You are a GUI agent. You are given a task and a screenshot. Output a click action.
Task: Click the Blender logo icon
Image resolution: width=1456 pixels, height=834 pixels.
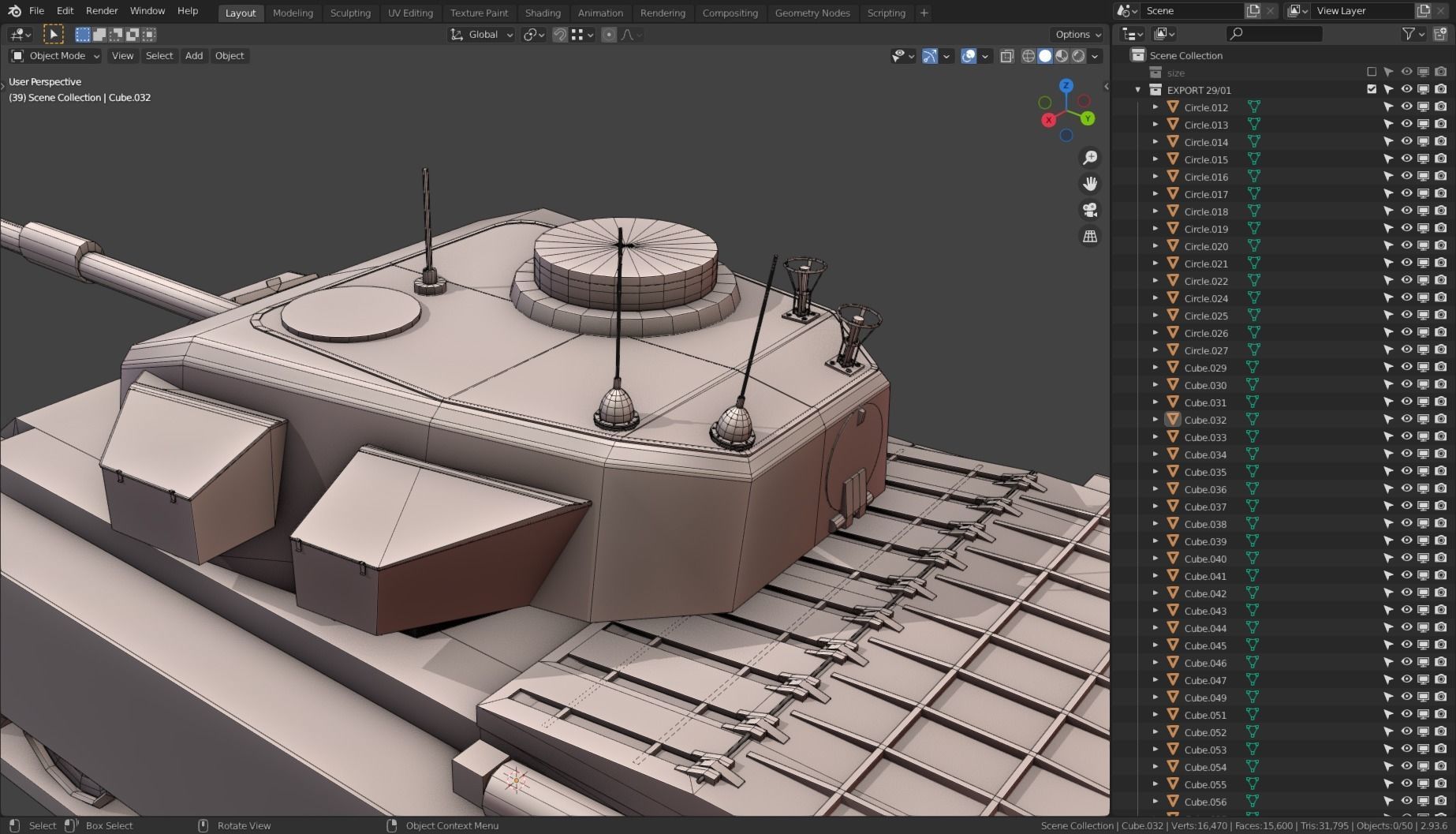coord(14,11)
